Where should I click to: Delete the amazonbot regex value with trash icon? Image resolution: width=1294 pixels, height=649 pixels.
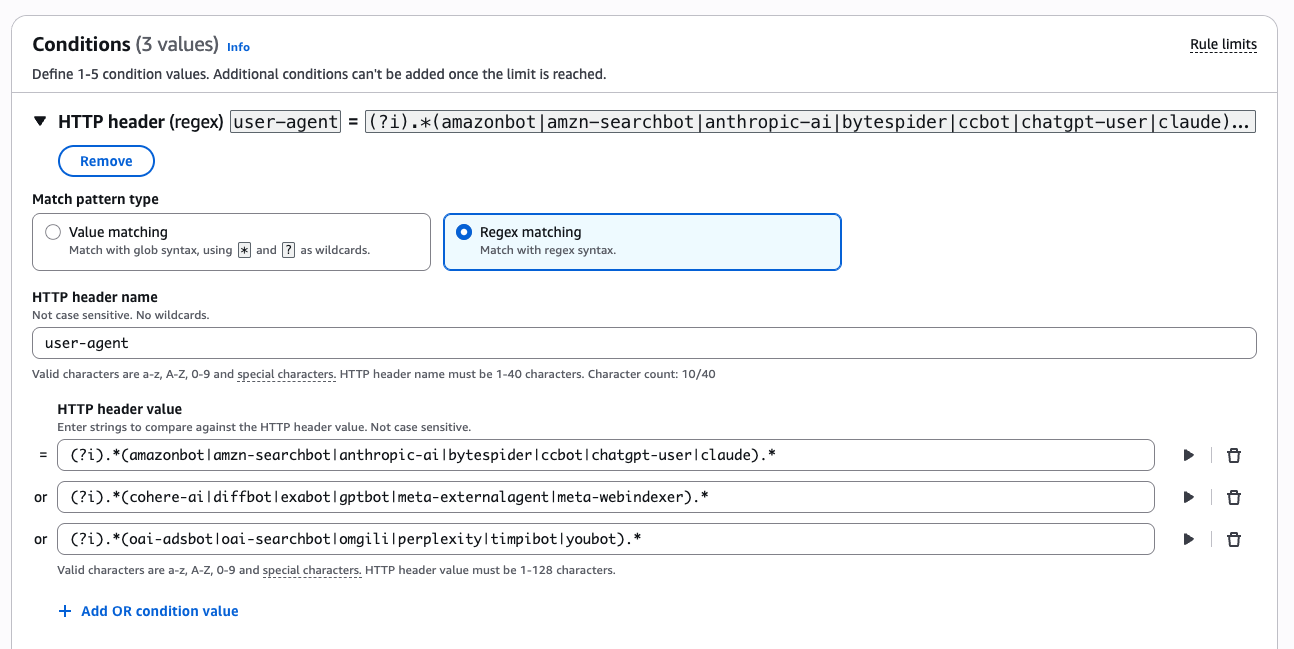(x=1234, y=455)
